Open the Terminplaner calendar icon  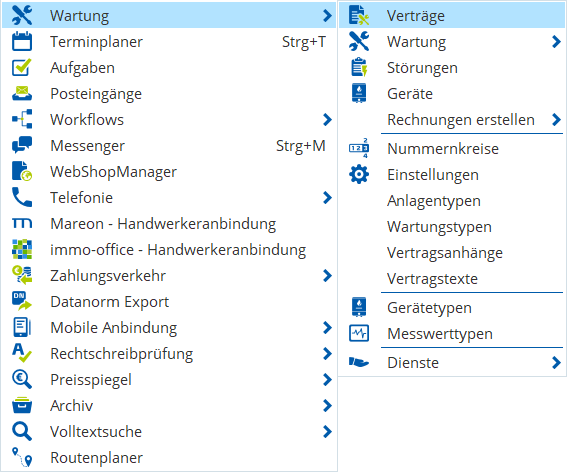[x=22, y=42]
